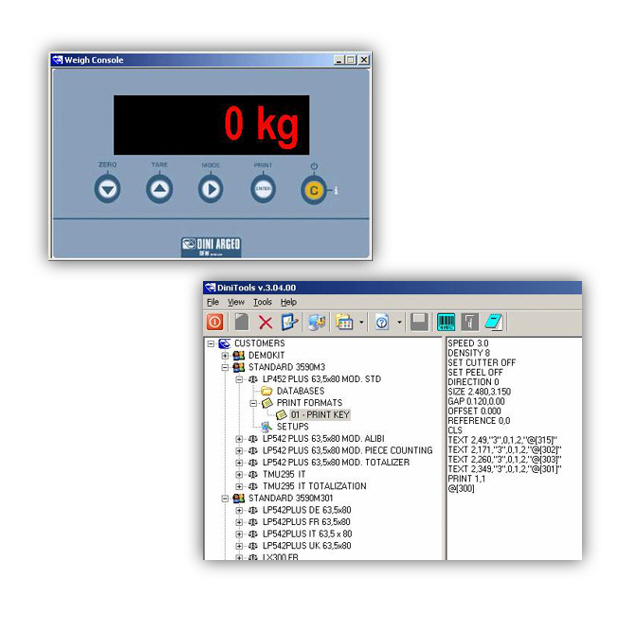Open the help icon dropdown arrow
This screenshot has height=617, width=642.
[x=399, y=322]
